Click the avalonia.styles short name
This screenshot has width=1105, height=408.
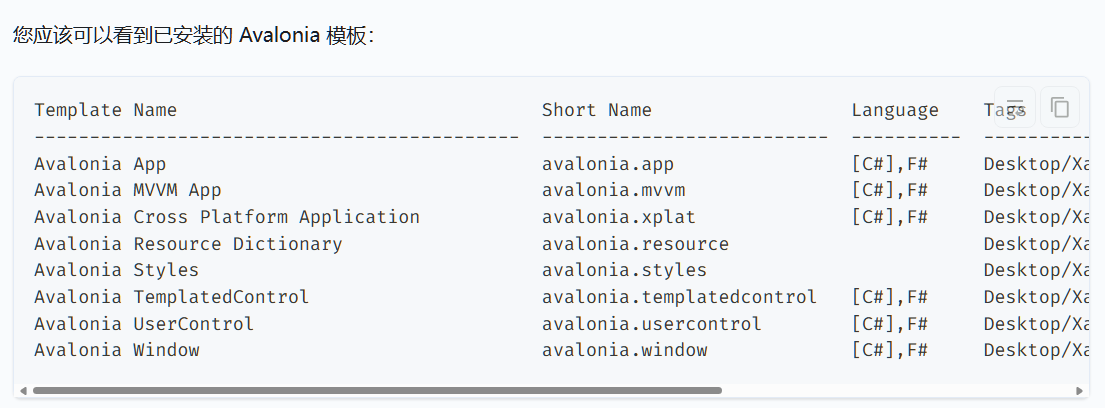(x=624, y=270)
